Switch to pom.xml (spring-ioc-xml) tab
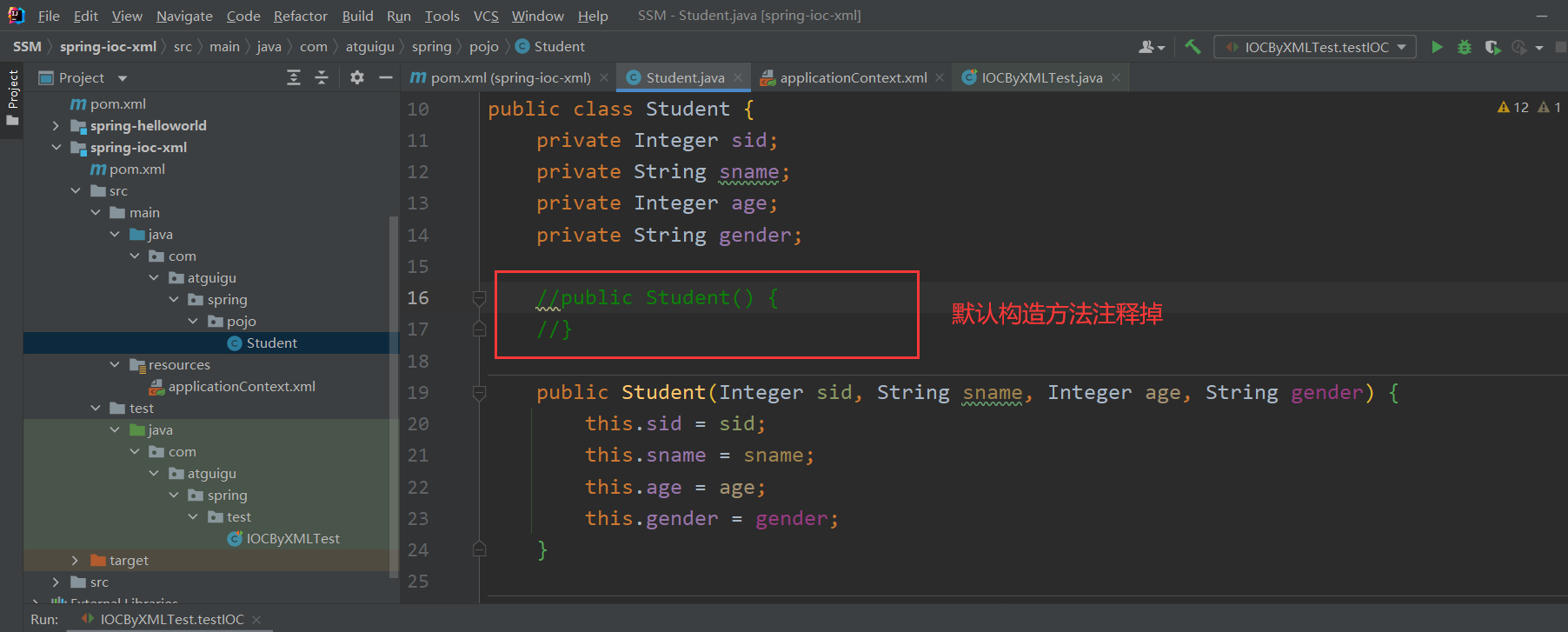Image resolution: width=1568 pixels, height=632 pixels. (509, 78)
